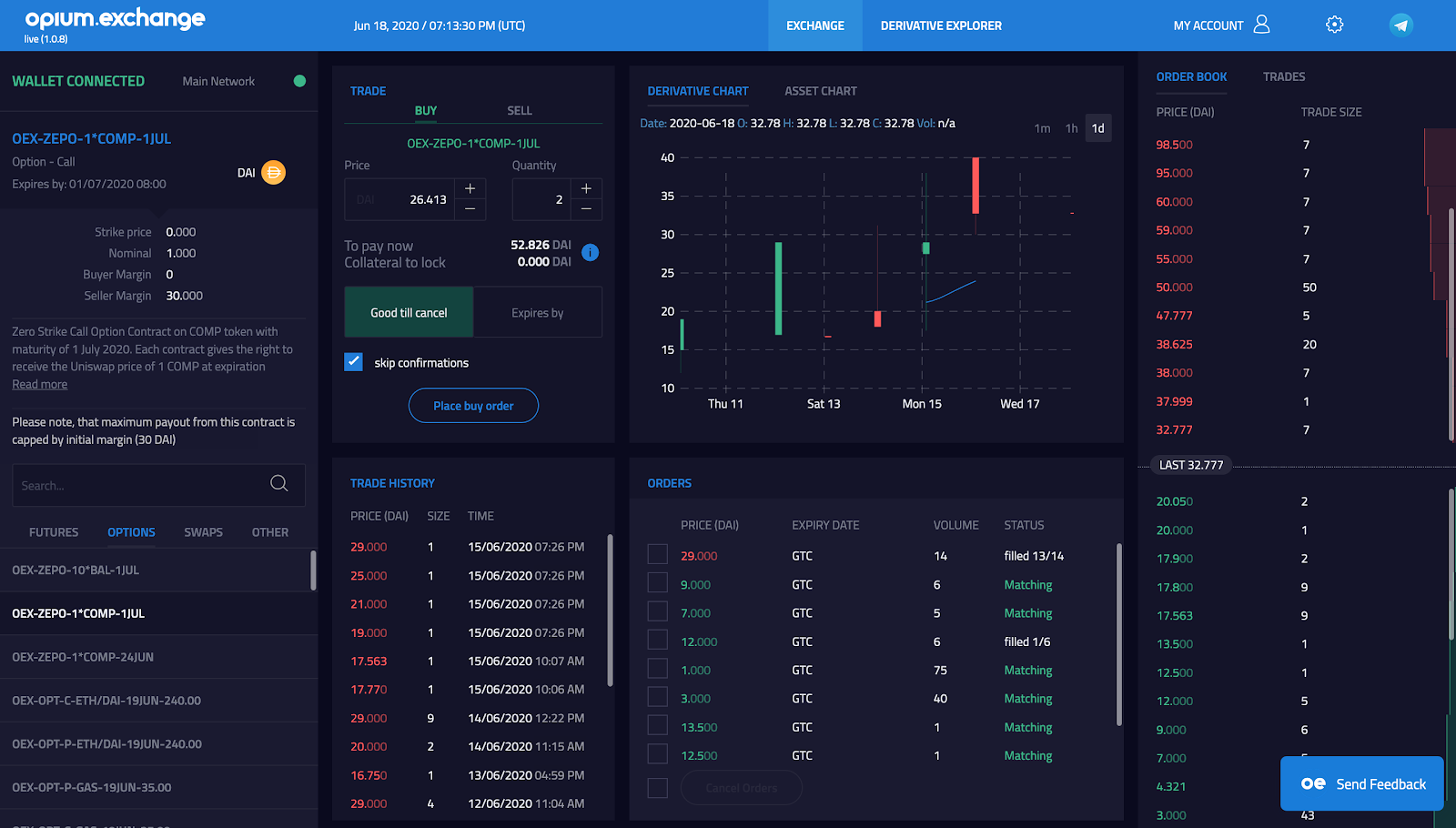The width and height of the screenshot is (1456, 828).
Task: Open the Main Network selector
Action: (x=218, y=81)
